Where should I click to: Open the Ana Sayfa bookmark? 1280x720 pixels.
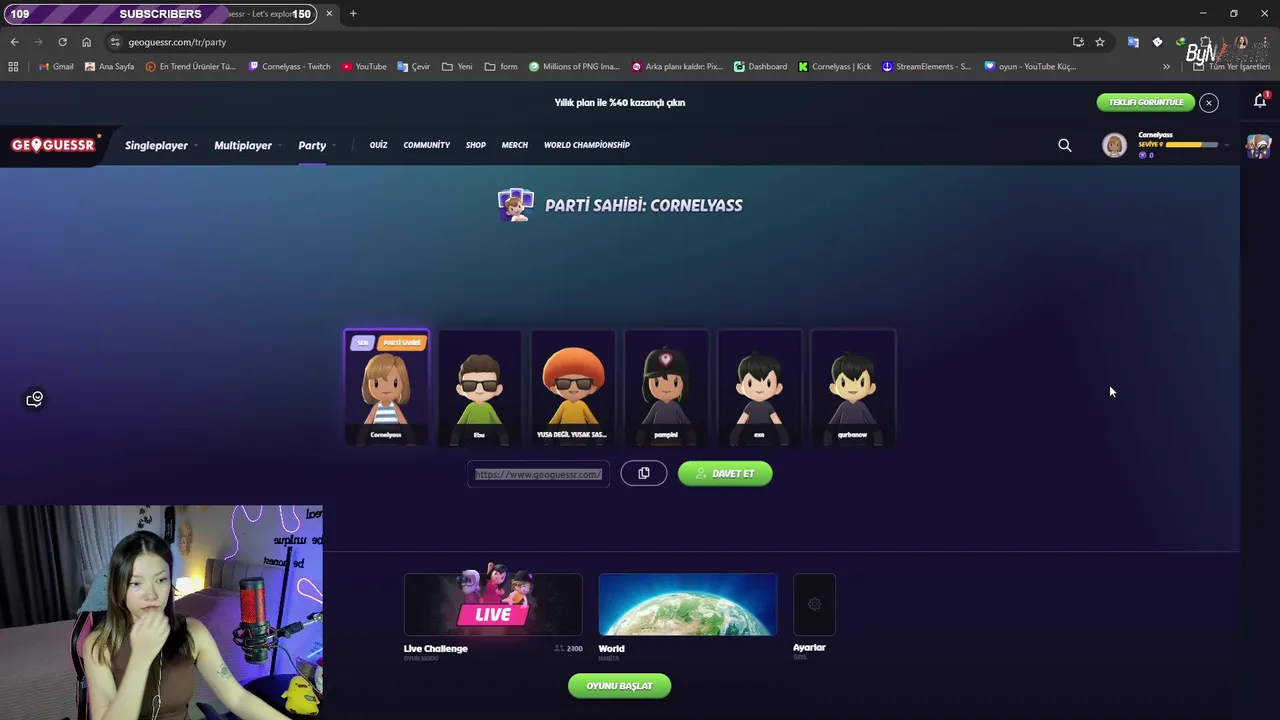click(x=109, y=67)
